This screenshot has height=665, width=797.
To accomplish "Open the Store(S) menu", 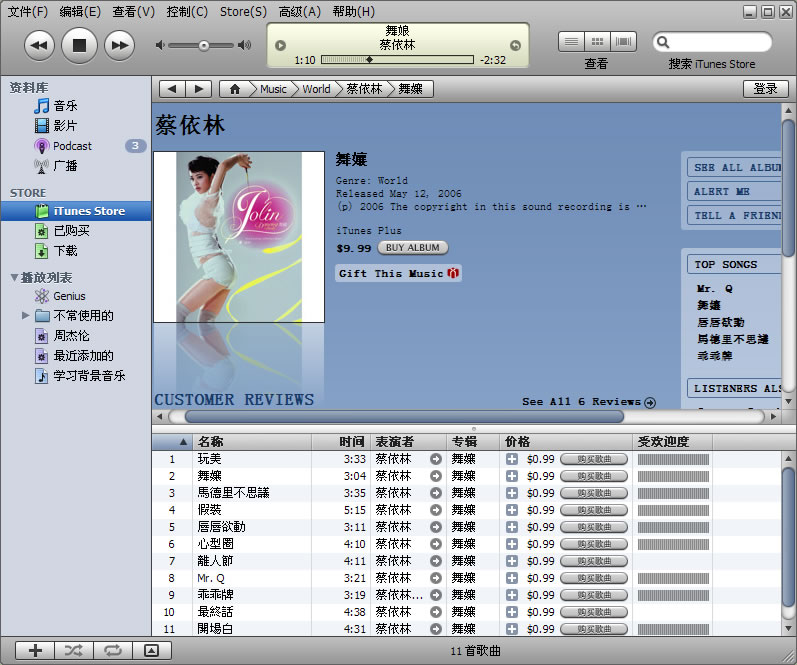I will click(x=243, y=11).
